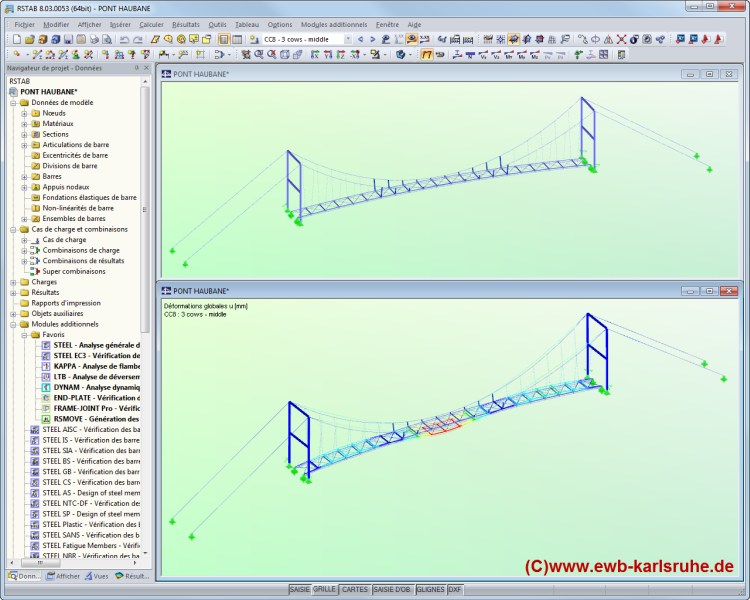Expand the Sections tree node
Viewport: 750px width, 600px height.
point(24,134)
